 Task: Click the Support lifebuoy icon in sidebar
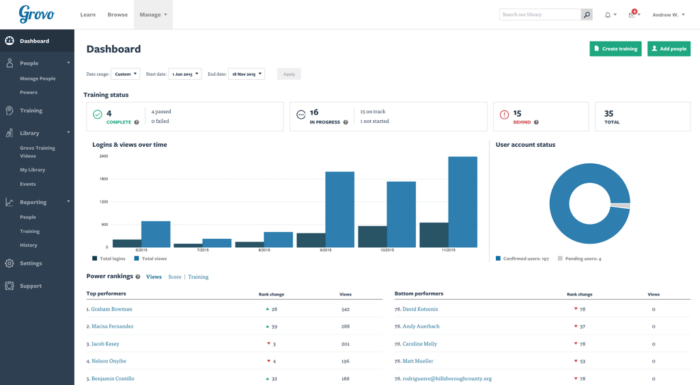pyautogui.click(x=9, y=286)
